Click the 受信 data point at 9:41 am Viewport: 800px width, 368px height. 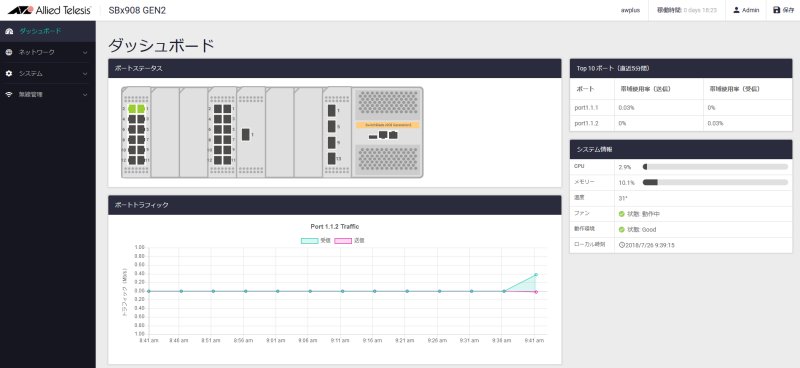click(536, 275)
